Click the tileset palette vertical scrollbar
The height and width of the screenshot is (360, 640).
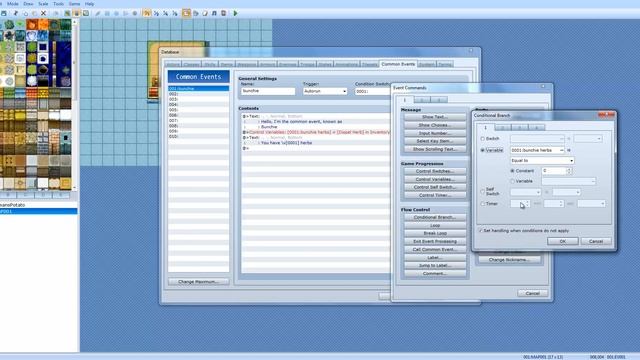[74, 104]
